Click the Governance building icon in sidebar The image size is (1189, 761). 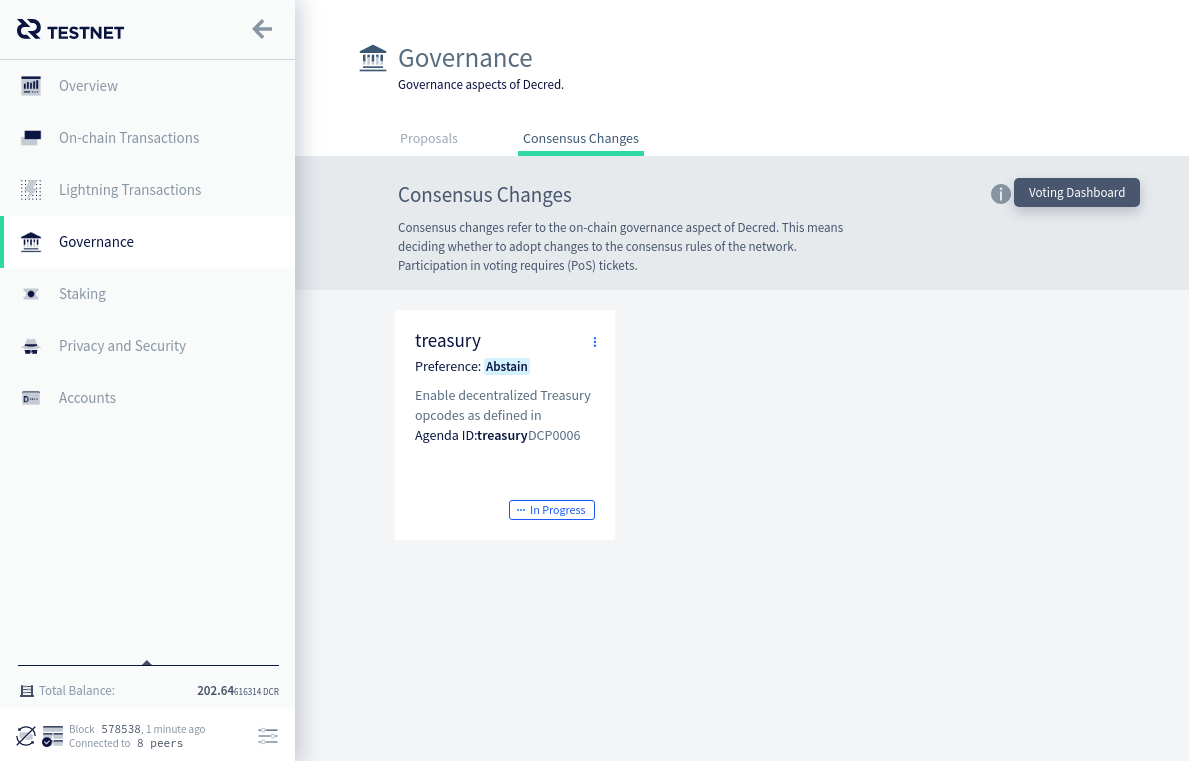coord(31,242)
